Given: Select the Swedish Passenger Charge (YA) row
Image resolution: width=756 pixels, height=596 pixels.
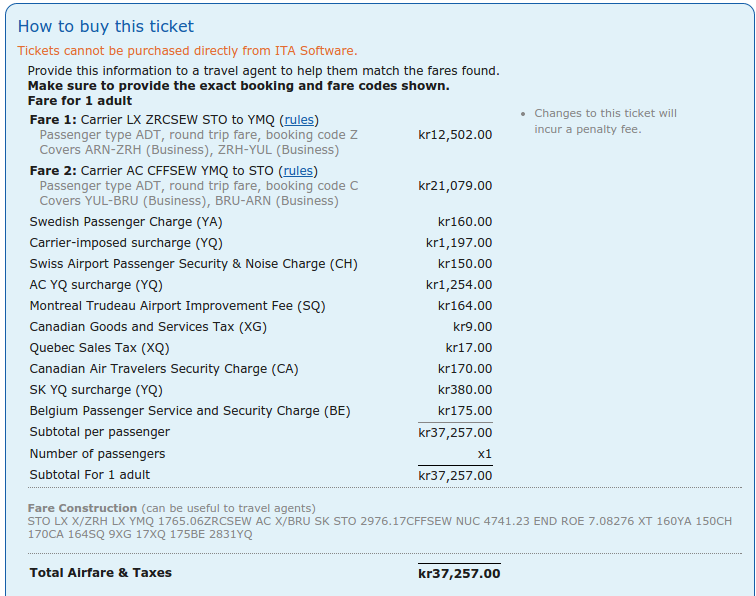Looking at the screenshot, I should coord(126,222).
